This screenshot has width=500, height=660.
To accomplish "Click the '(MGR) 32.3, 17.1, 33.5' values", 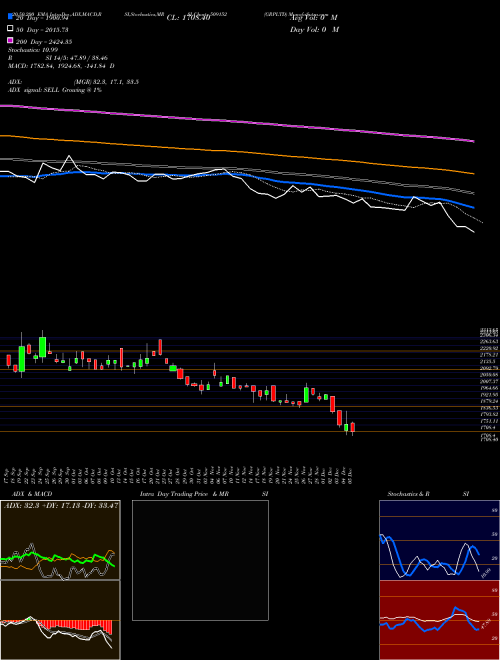I will click(106, 82).
